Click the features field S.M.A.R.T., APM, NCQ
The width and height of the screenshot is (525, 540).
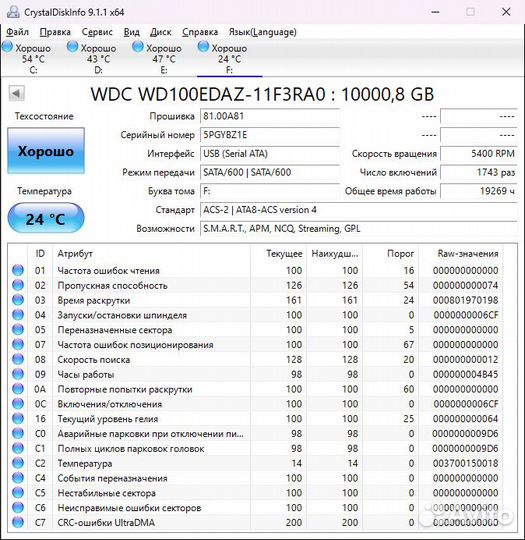tap(359, 229)
